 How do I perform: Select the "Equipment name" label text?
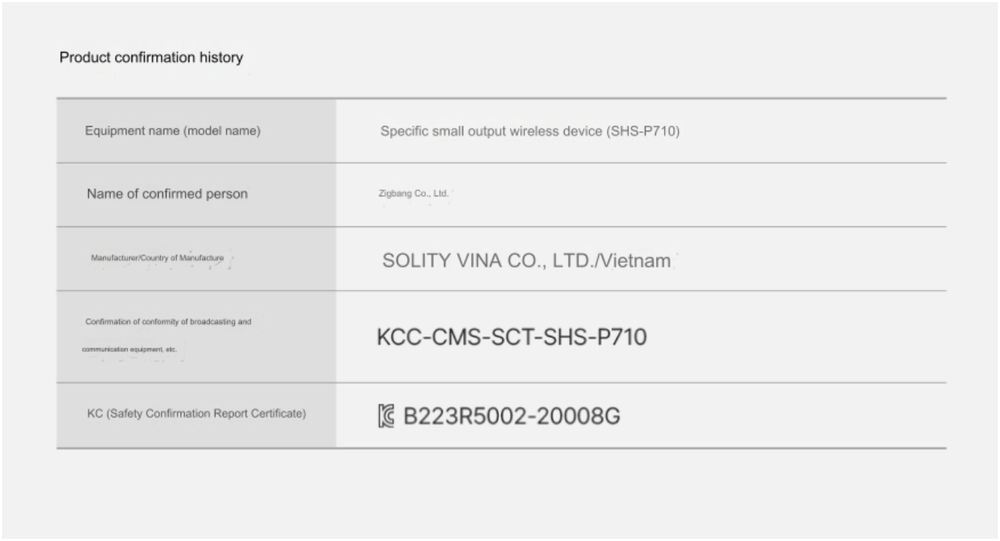131,131
